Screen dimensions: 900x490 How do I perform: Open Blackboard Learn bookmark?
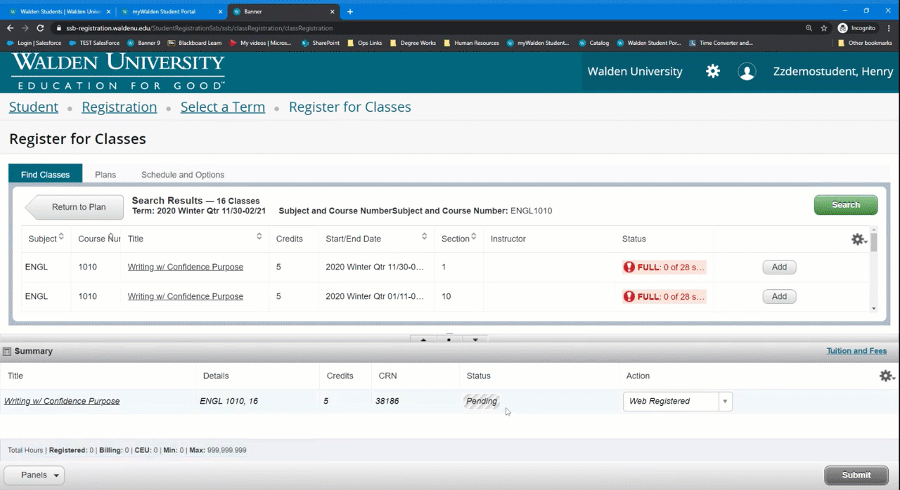click(x=195, y=43)
